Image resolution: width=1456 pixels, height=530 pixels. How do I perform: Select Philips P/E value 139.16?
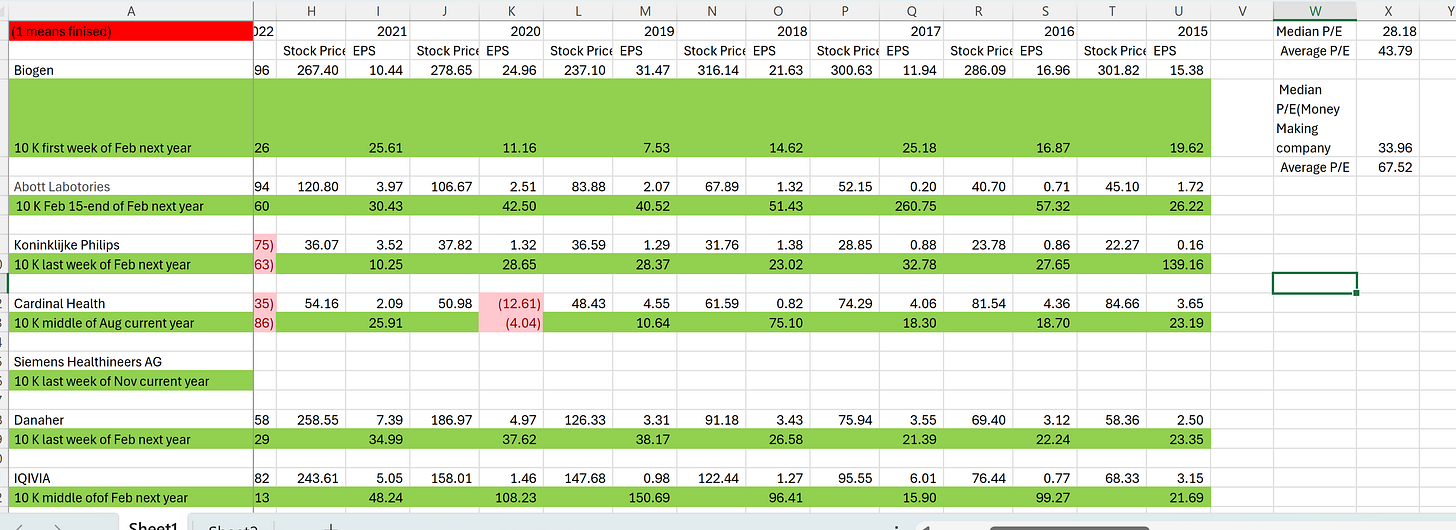1178,264
